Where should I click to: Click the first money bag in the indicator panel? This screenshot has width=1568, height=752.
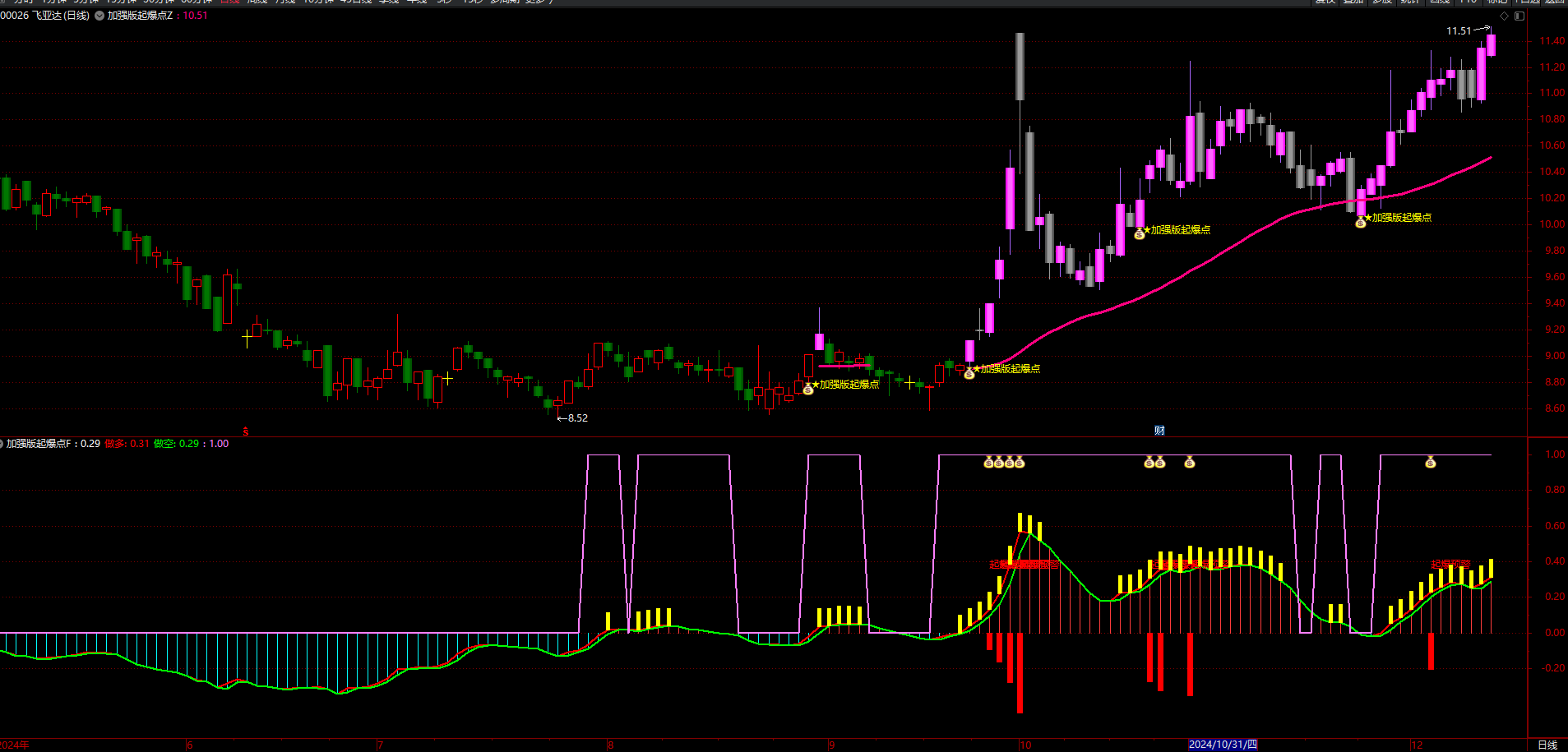989,463
